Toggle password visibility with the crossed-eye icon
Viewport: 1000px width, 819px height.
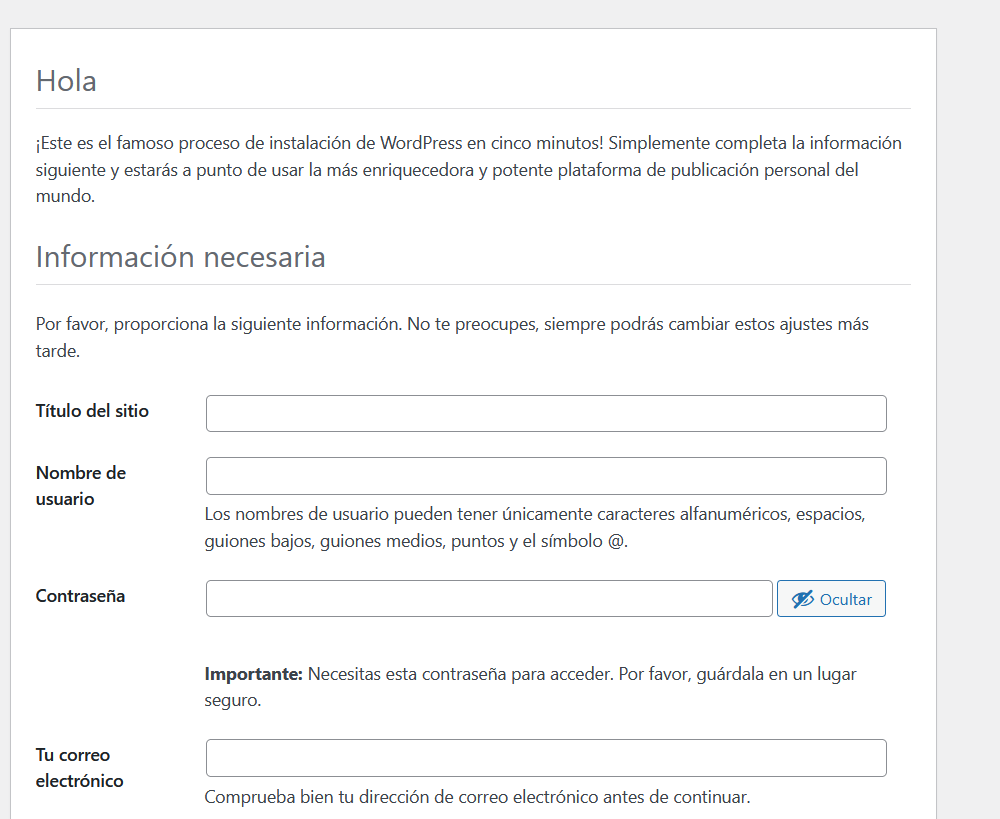click(x=801, y=598)
